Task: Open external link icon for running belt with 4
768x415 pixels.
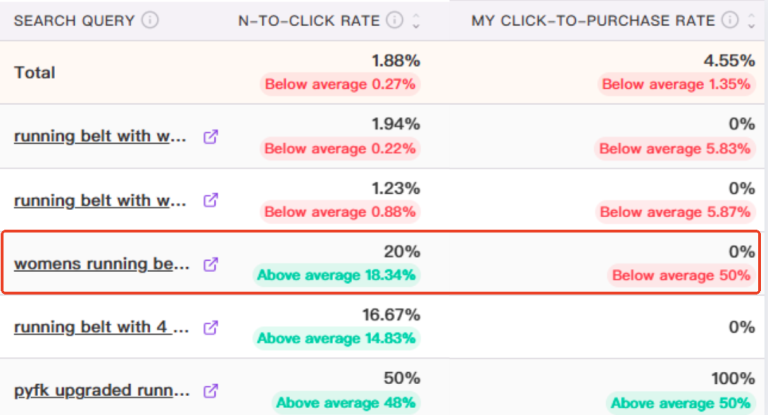Action: 211,328
